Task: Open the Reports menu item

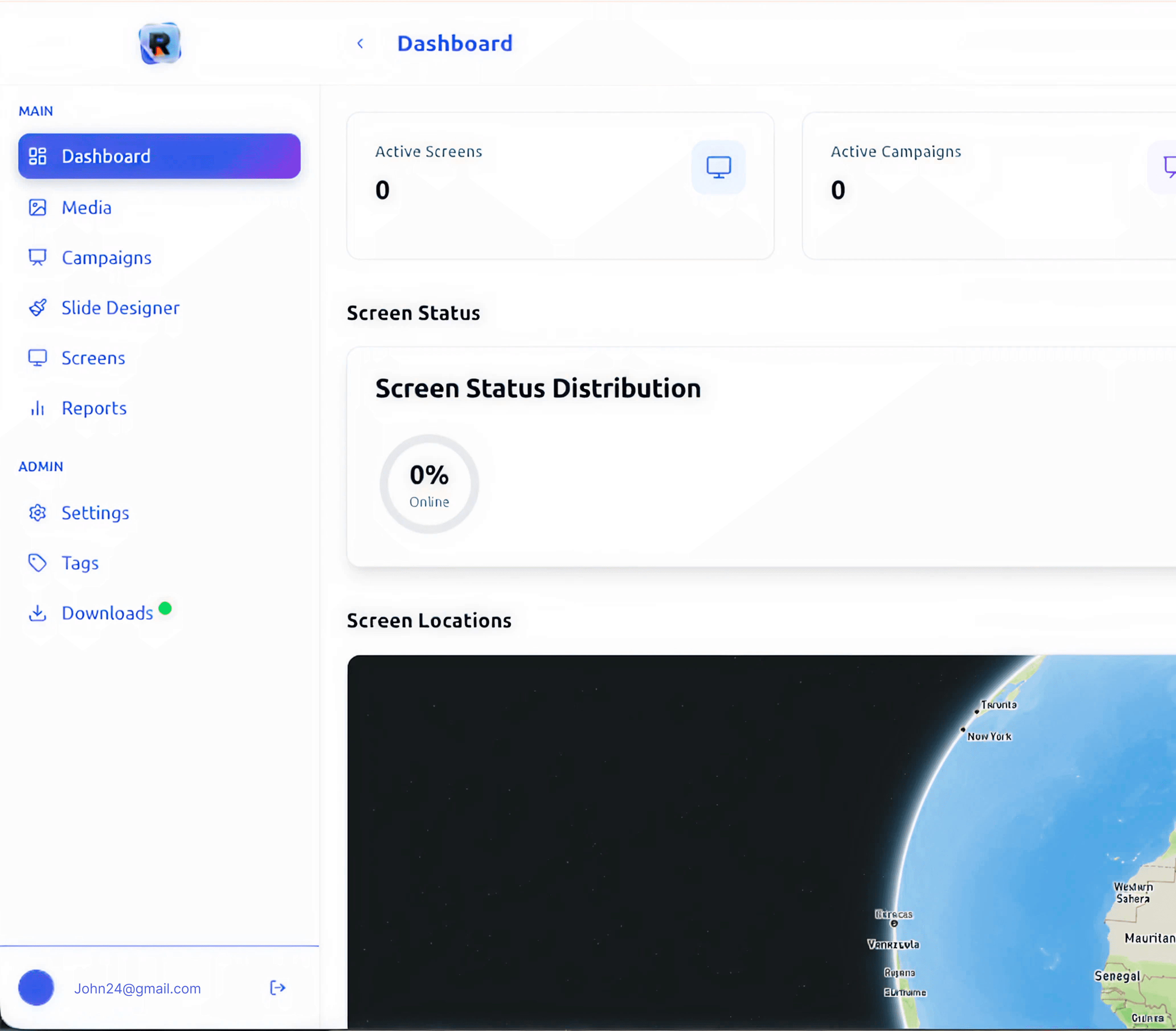Action: (x=94, y=408)
